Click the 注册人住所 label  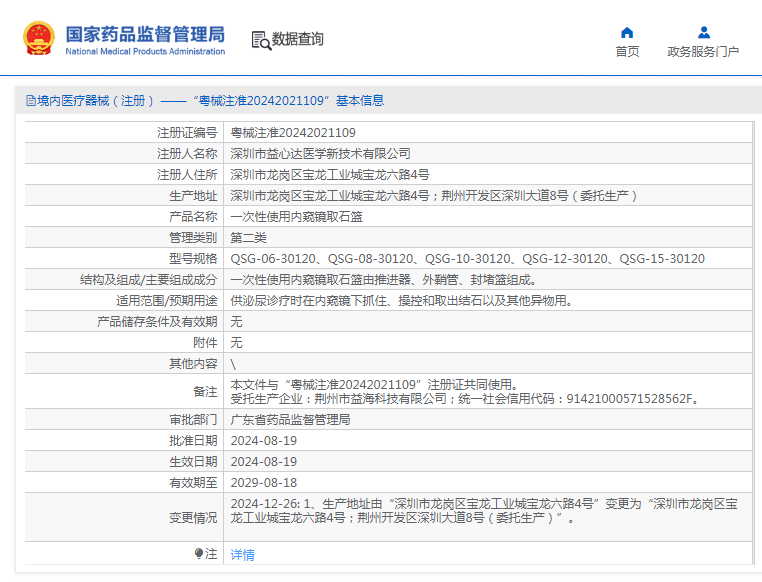click(x=187, y=174)
